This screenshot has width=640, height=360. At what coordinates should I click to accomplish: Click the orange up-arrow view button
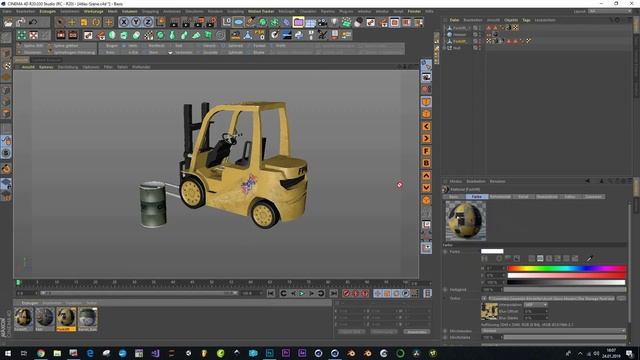click(x=426, y=176)
